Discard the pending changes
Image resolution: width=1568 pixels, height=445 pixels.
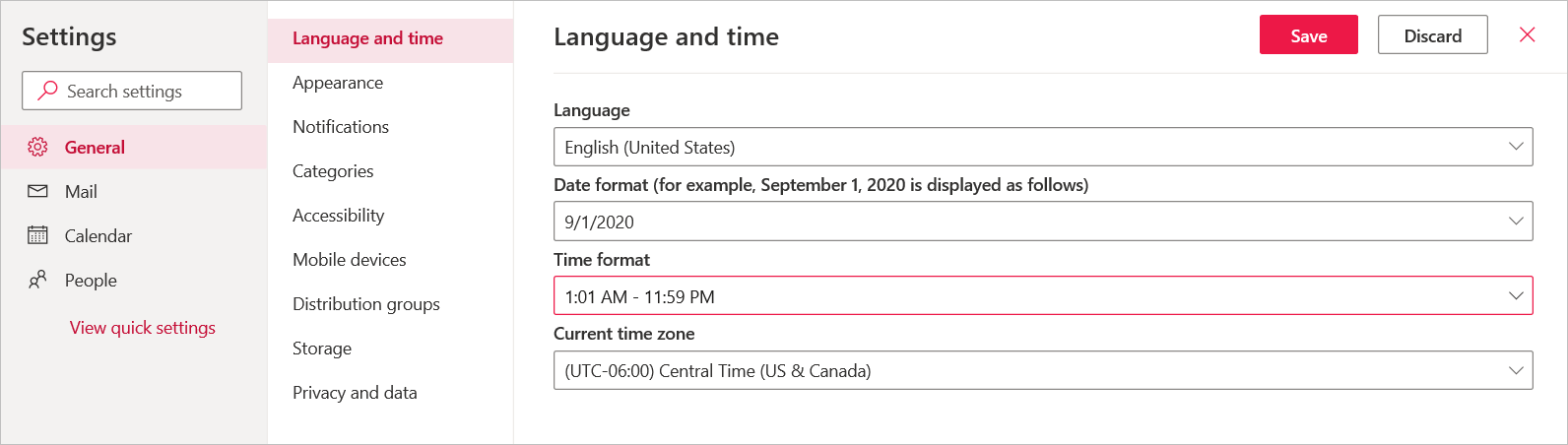coord(1432,35)
